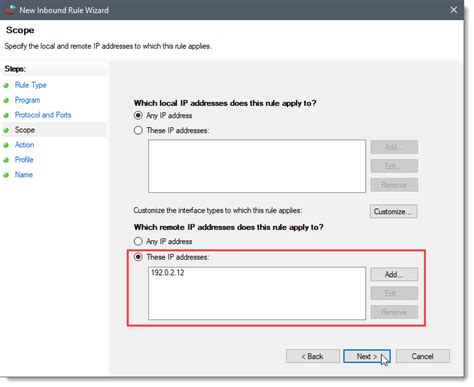Choose local These IP addresses option

pyautogui.click(x=138, y=130)
